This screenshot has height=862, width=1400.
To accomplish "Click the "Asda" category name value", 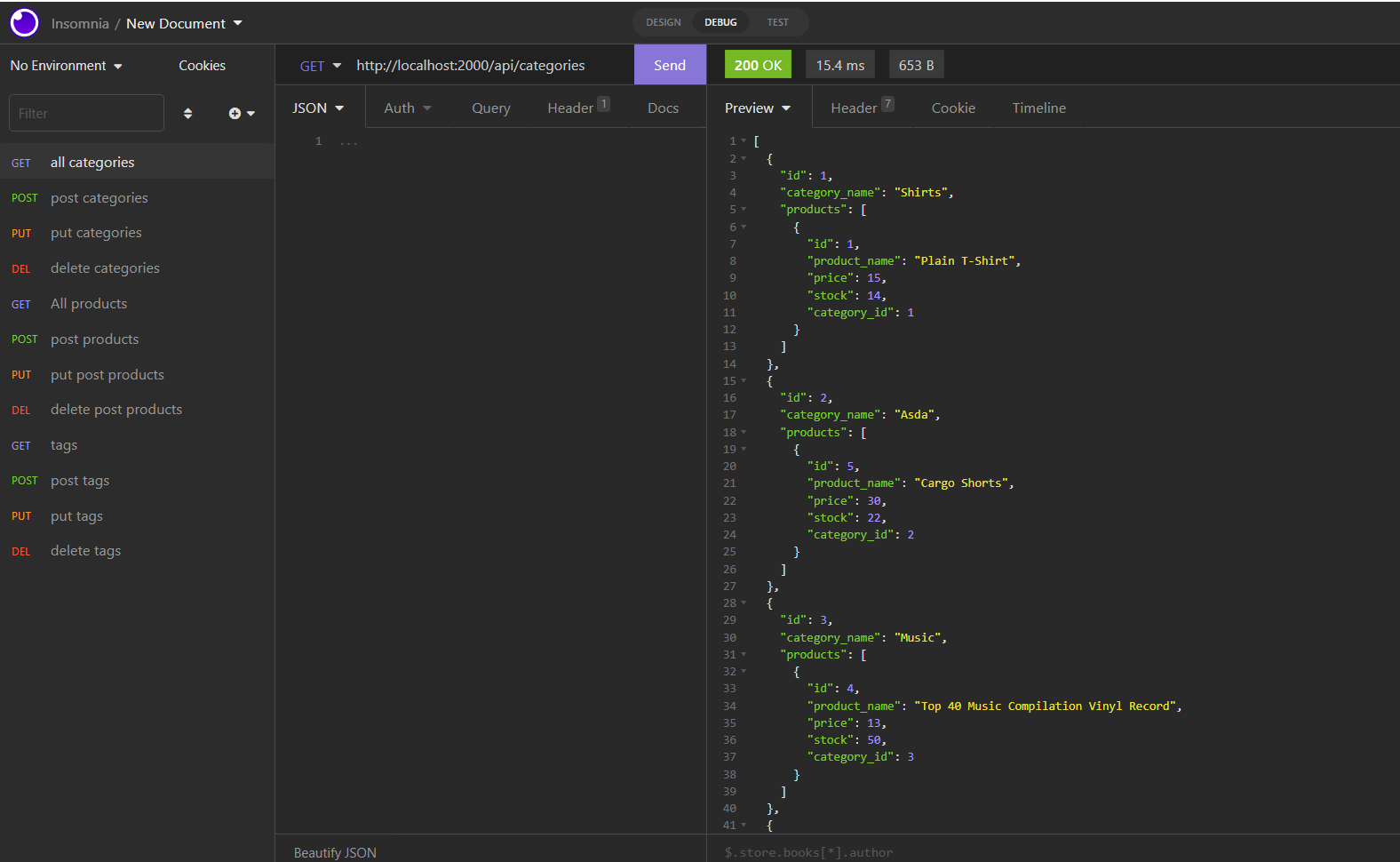I will 914,415.
